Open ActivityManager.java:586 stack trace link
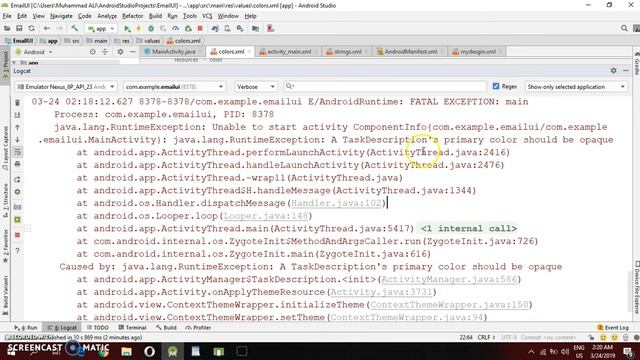The image size is (640, 360). click(x=449, y=280)
